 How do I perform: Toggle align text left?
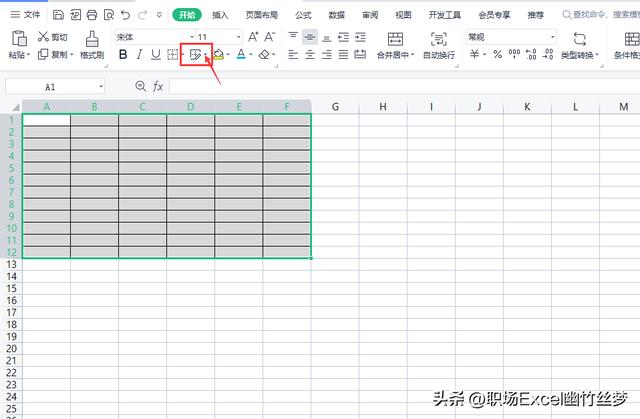coord(293,54)
